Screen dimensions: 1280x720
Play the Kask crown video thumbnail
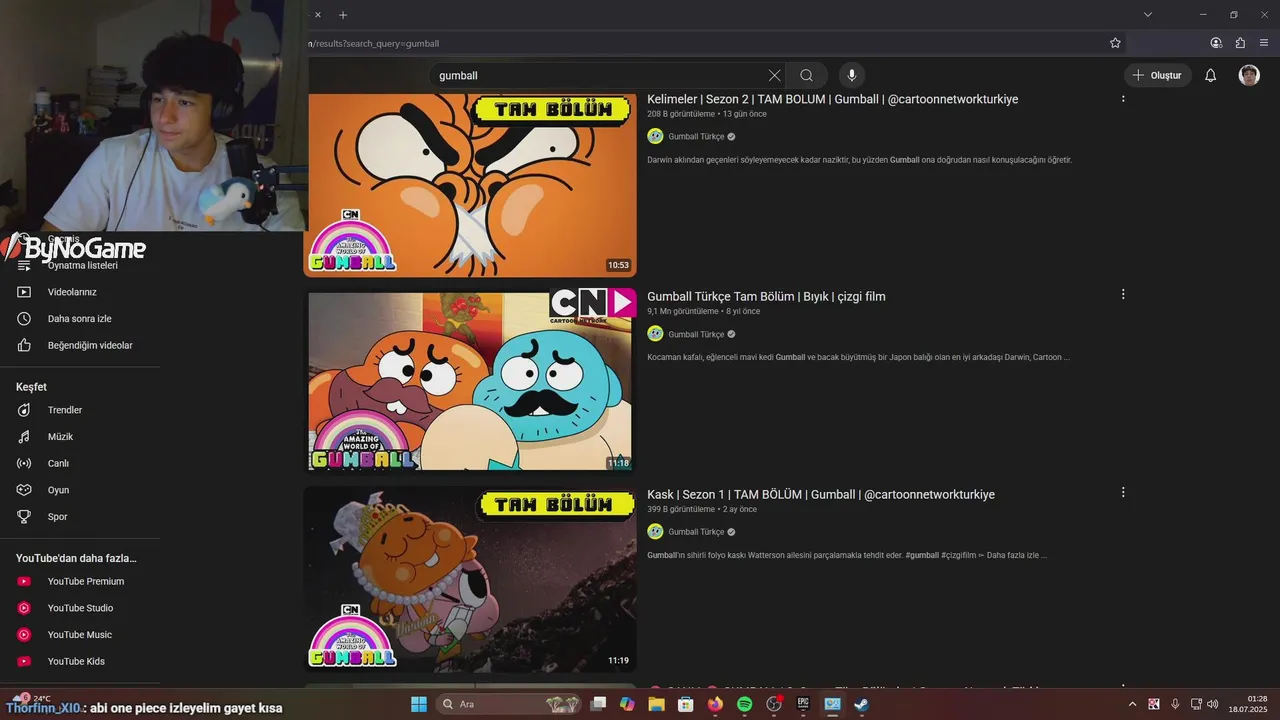470,579
